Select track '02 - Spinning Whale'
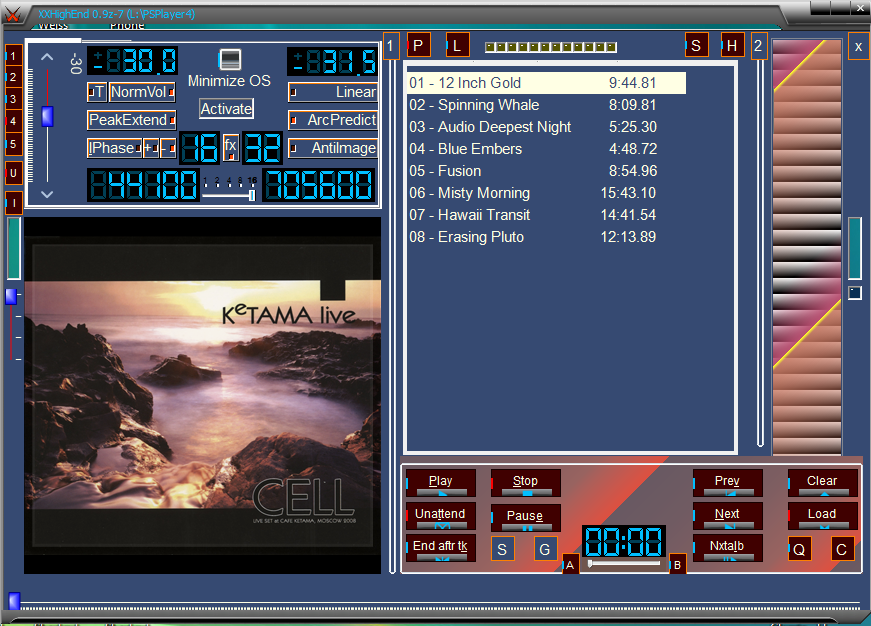Screen dimensions: 871x626 point(547,105)
